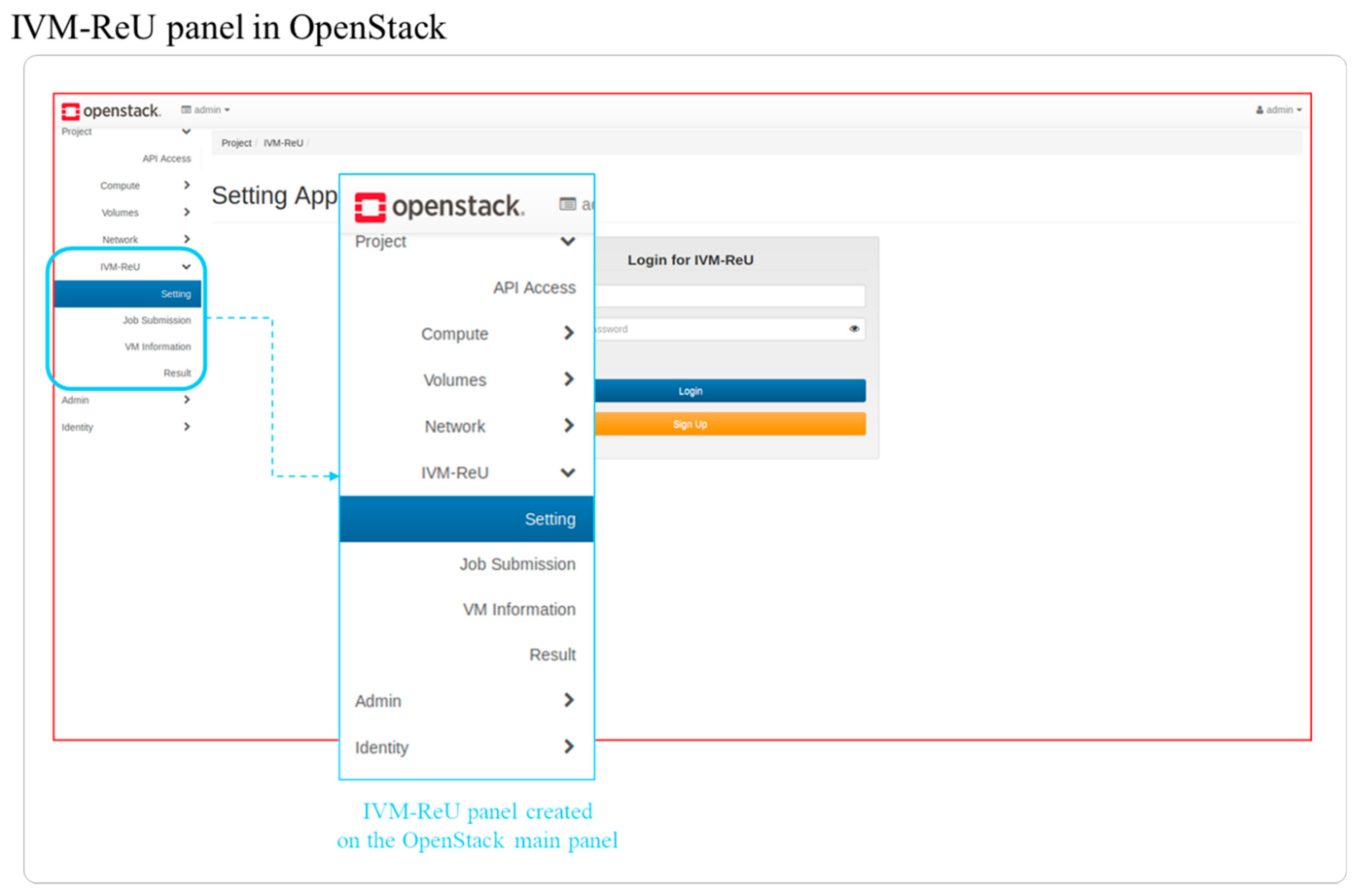This screenshot has height=896, width=1355.
Task: Open the admin project dropdown beside the logo
Action: coord(205,110)
